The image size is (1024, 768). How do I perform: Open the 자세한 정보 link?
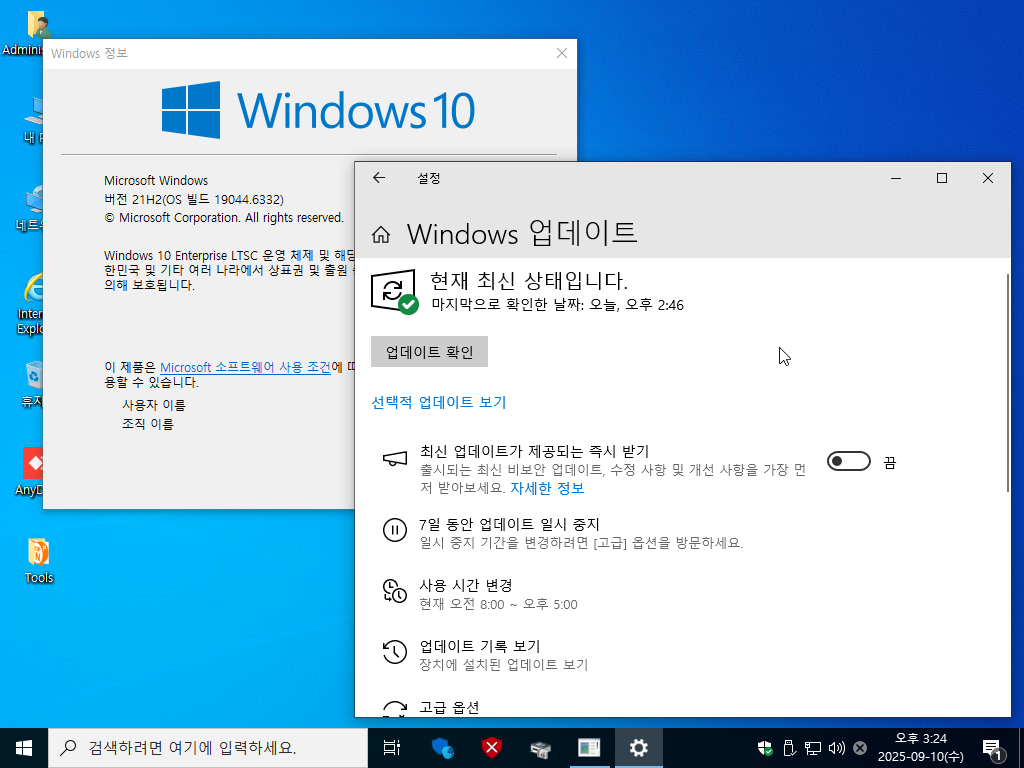coord(547,488)
